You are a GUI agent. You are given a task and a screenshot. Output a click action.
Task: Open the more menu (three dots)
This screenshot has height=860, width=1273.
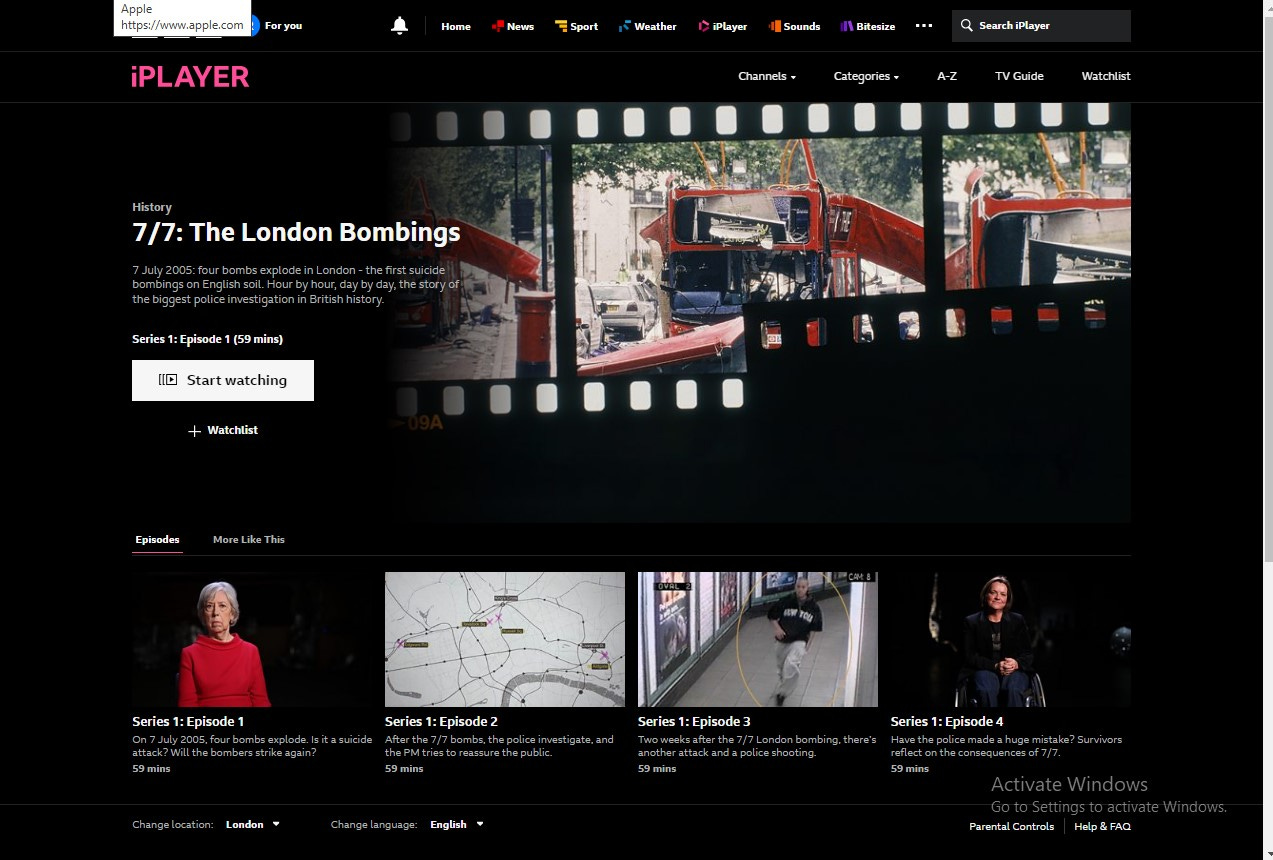click(924, 26)
